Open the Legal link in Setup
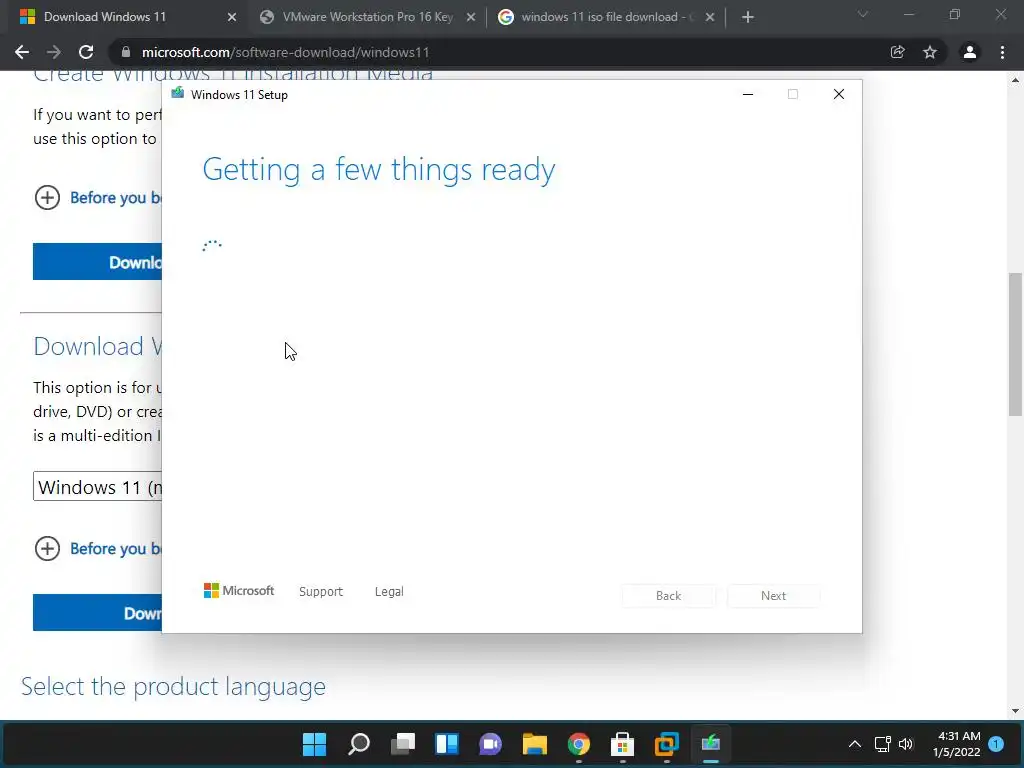 389,591
